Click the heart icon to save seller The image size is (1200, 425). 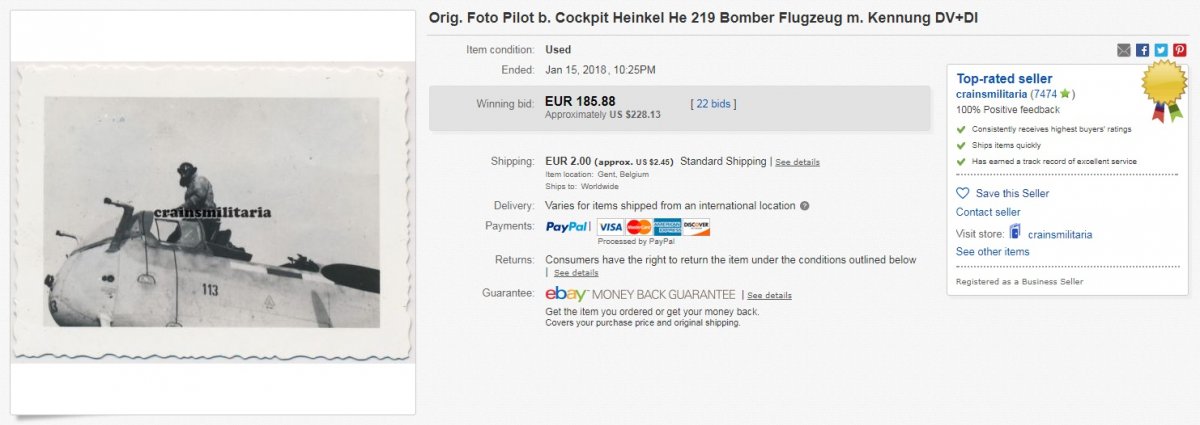[963, 193]
